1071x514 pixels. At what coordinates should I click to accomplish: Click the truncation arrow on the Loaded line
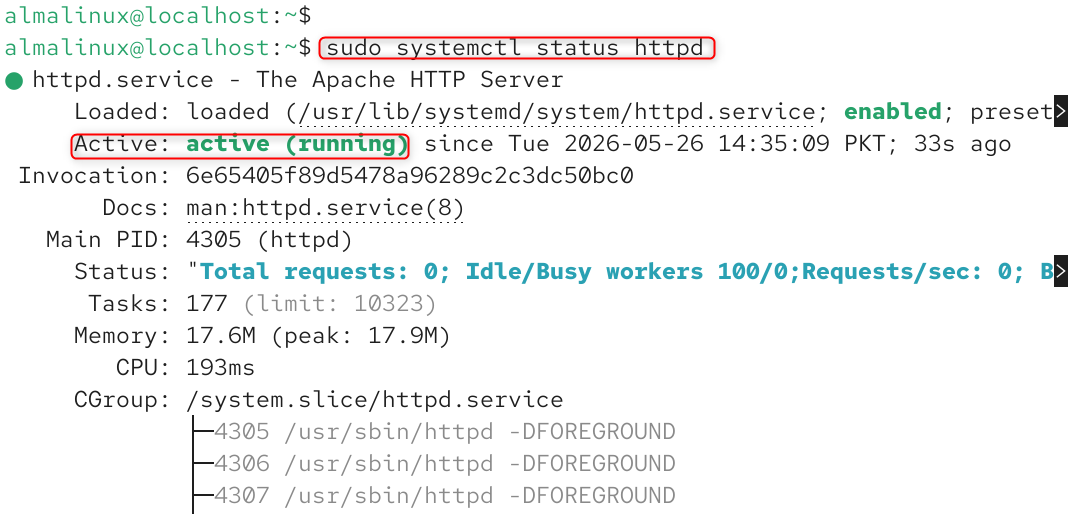pos(1060,112)
